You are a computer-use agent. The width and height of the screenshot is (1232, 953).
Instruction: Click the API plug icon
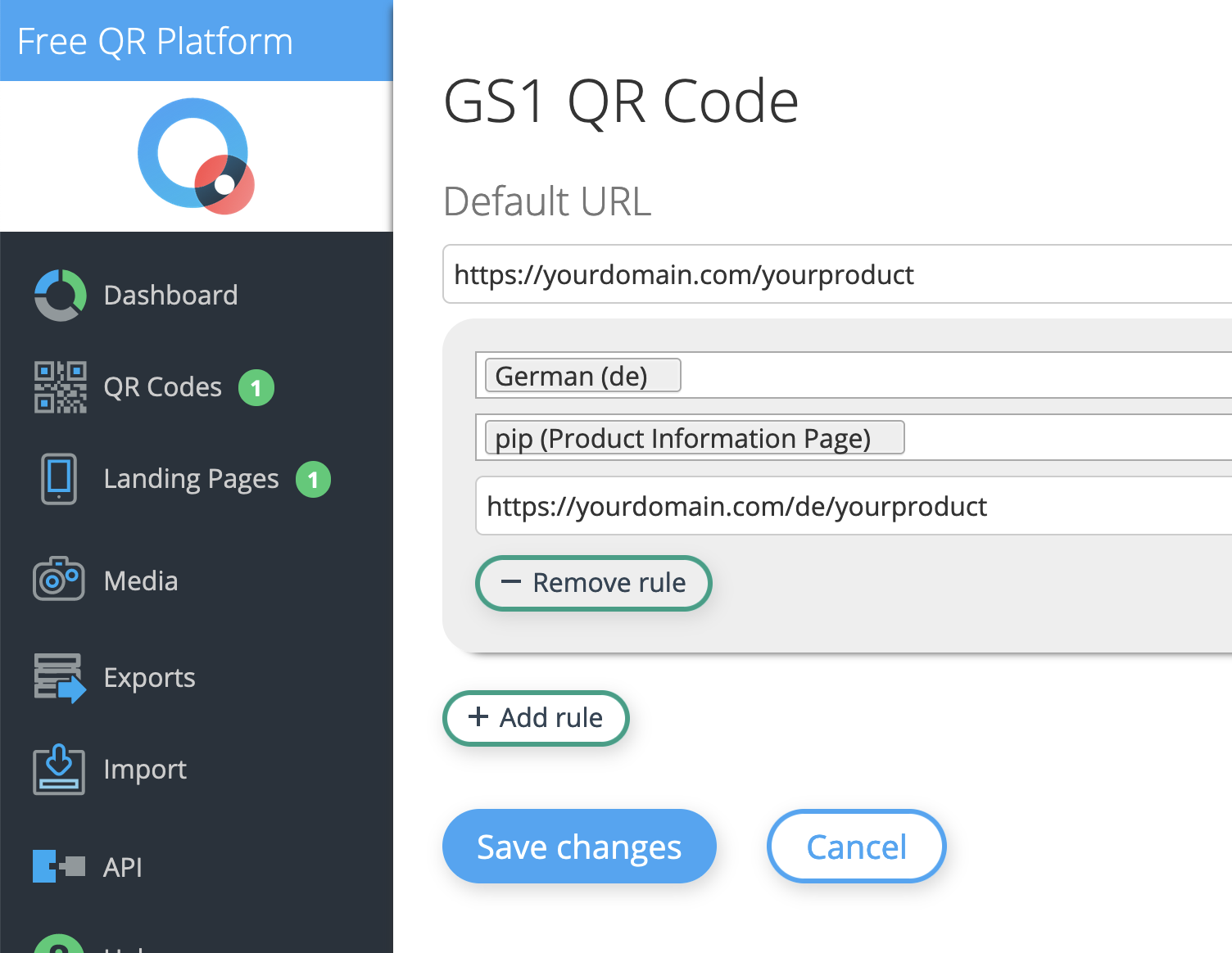tap(57, 866)
